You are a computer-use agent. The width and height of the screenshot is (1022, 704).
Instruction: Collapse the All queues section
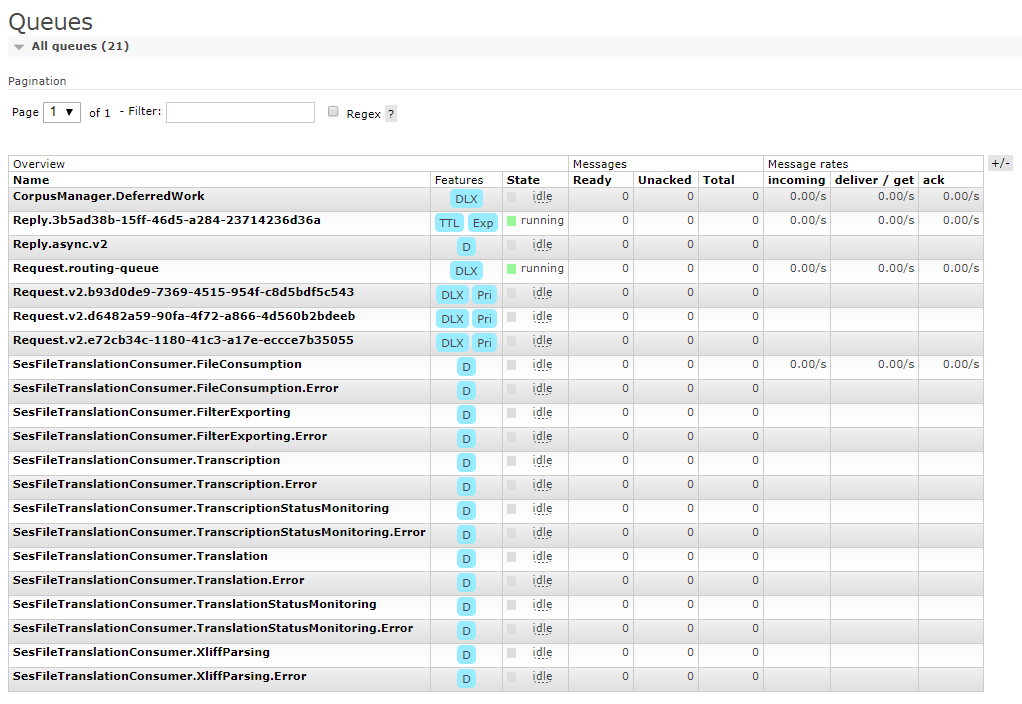[x=19, y=47]
